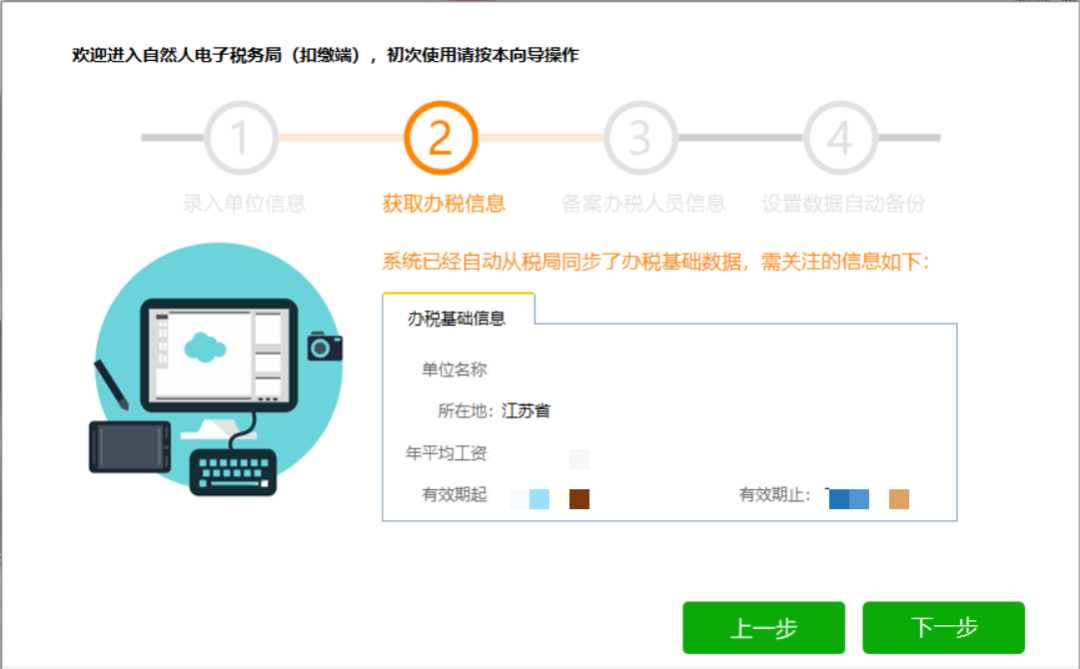Open the 办税基础信息 tab

click(457, 318)
